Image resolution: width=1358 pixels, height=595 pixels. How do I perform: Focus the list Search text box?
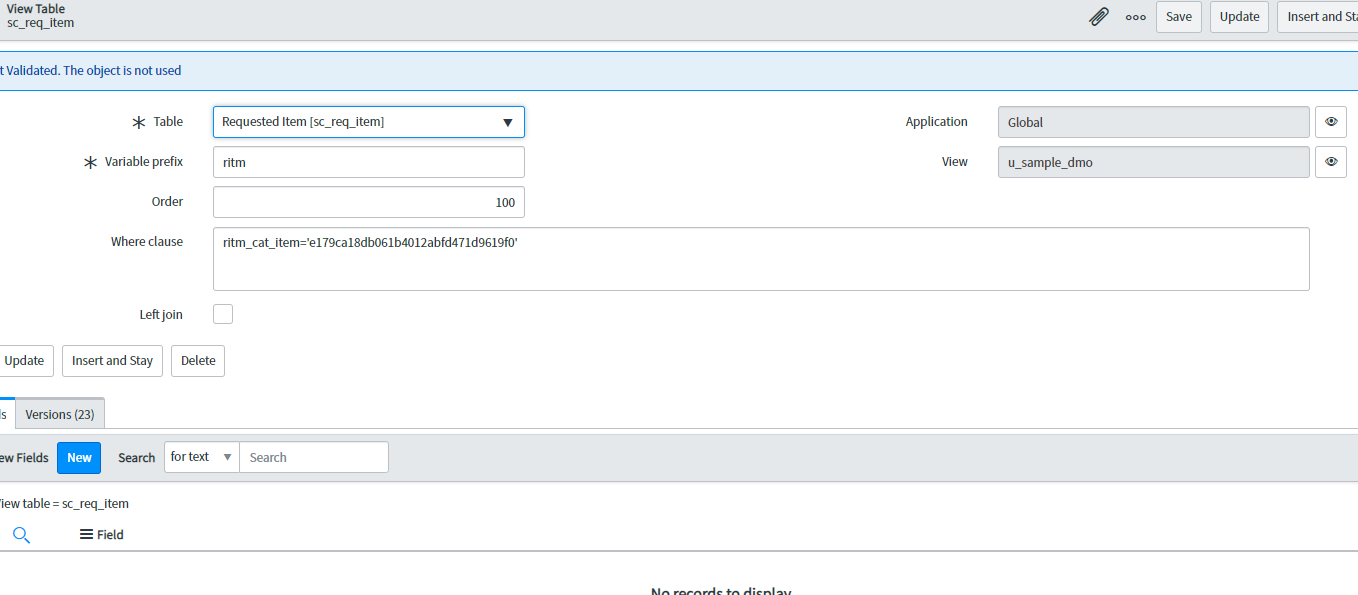click(x=314, y=457)
